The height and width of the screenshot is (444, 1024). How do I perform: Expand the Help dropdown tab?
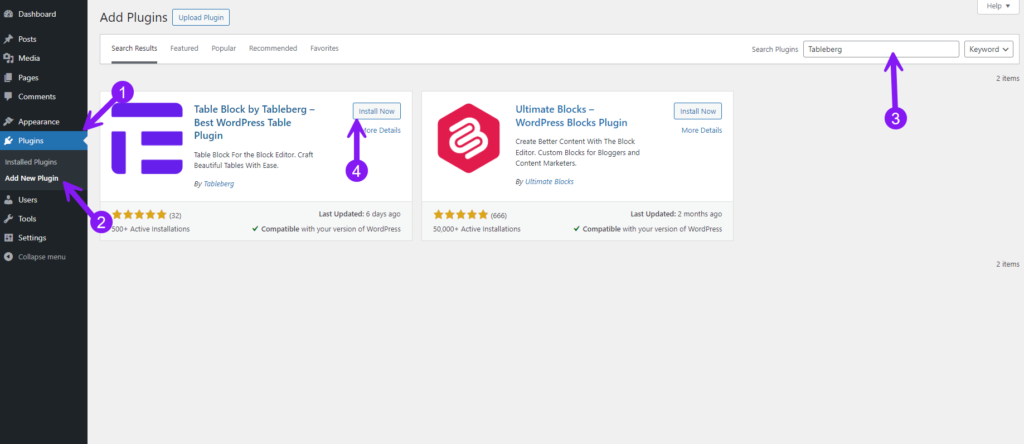(x=997, y=6)
